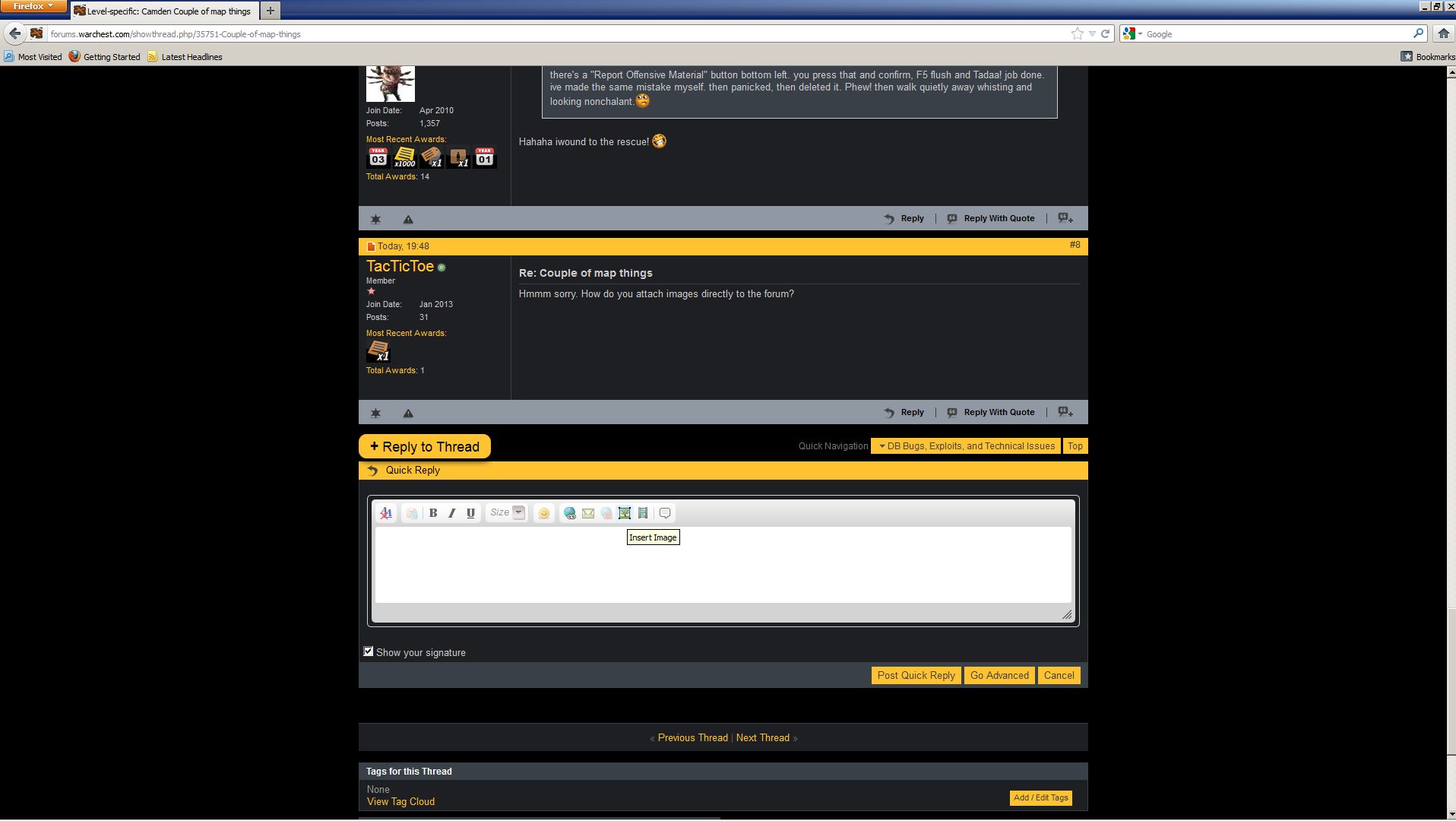Click the Underline formatting icon

point(470,513)
